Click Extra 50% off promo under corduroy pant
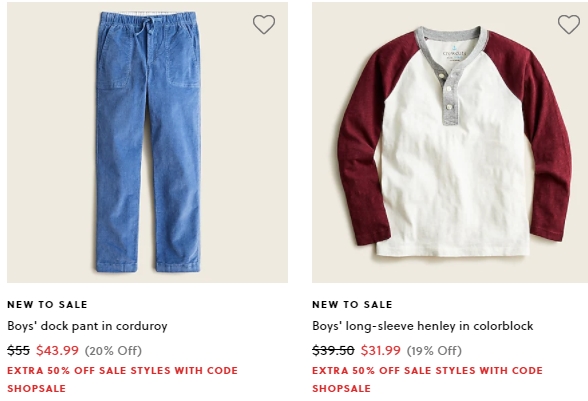The height and width of the screenshot is (401, 588). [x=122, y=371]
